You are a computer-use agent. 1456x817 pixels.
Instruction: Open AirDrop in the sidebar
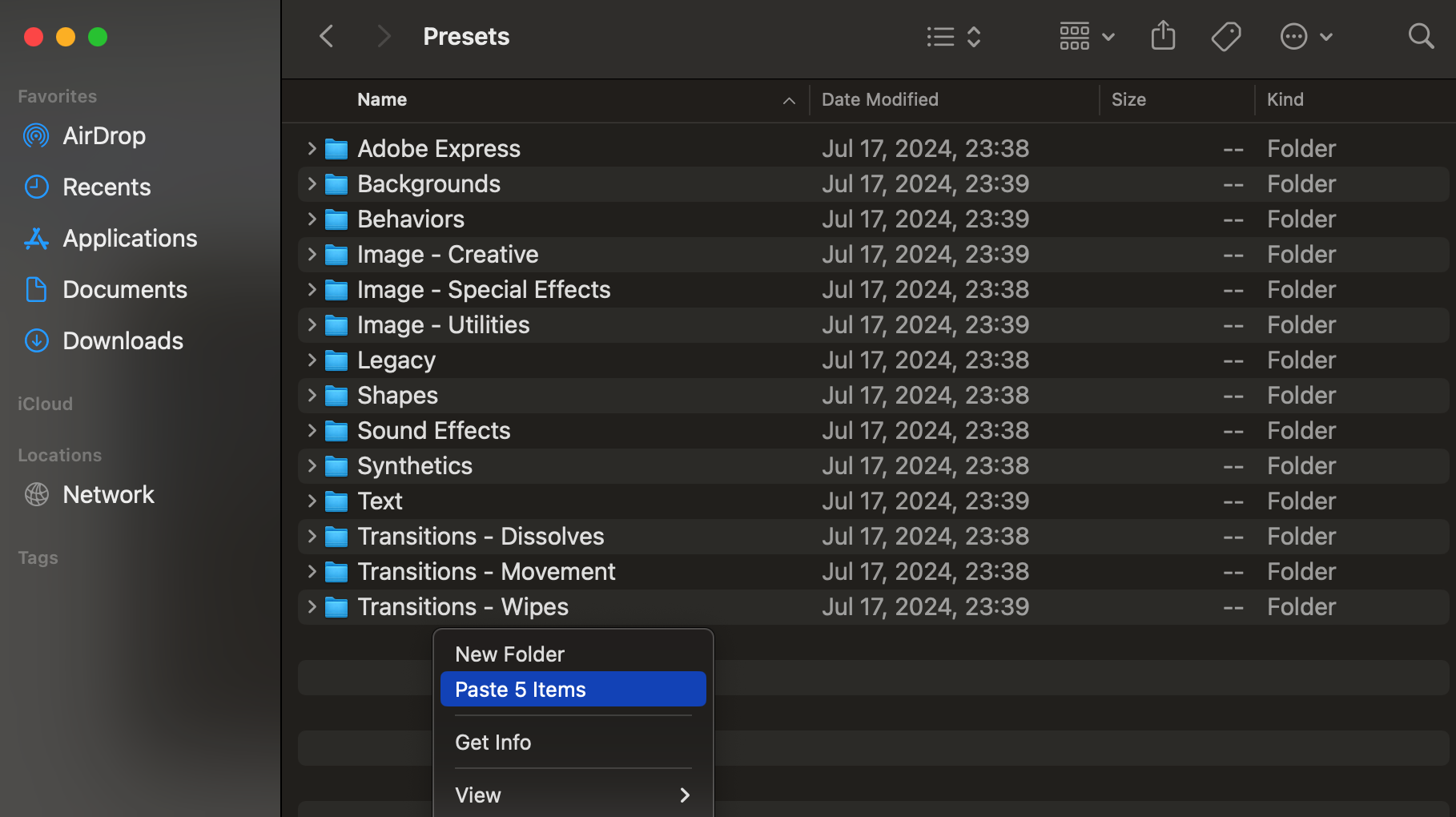click(104, 136)
